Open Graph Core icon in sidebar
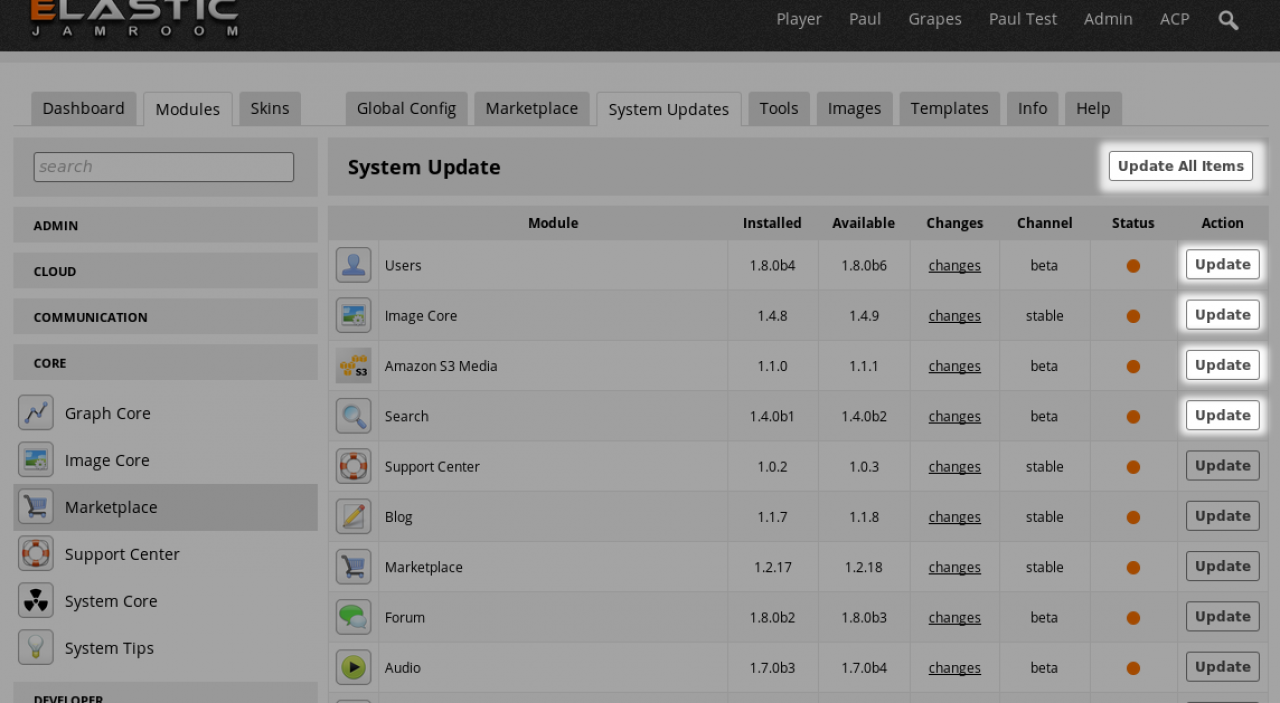Image resolution: width=1280 pixels, height=703 pixels. click(x=36, y=413)
